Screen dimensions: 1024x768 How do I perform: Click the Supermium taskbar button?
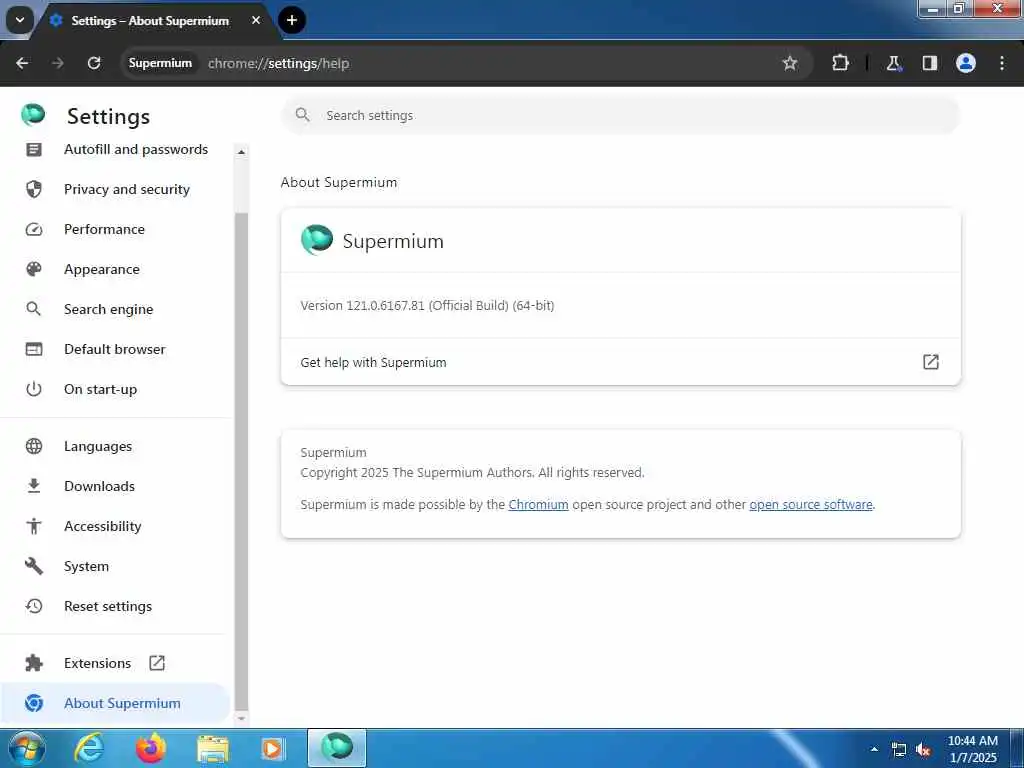coord(337,748)
